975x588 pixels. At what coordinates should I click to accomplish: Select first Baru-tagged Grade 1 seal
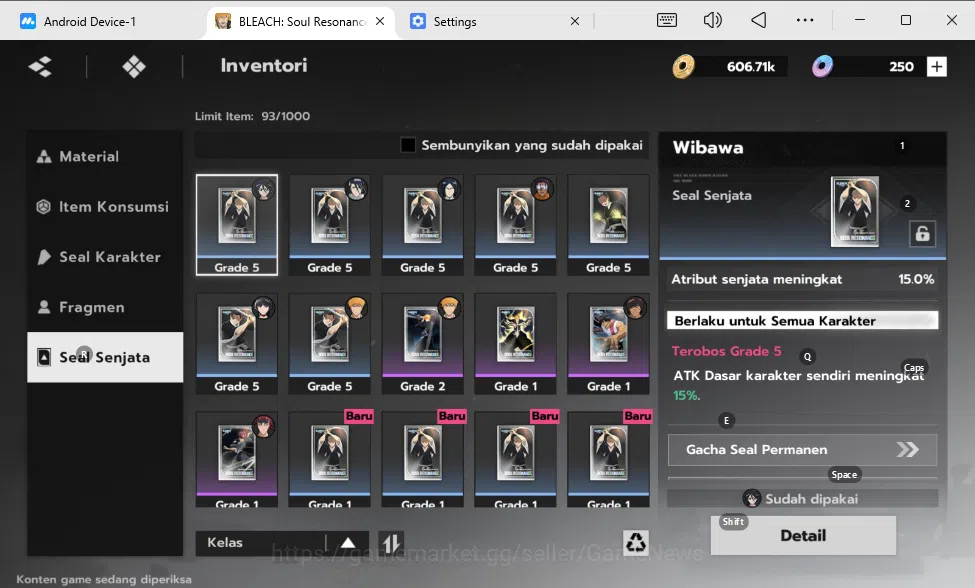coord(330,459)
